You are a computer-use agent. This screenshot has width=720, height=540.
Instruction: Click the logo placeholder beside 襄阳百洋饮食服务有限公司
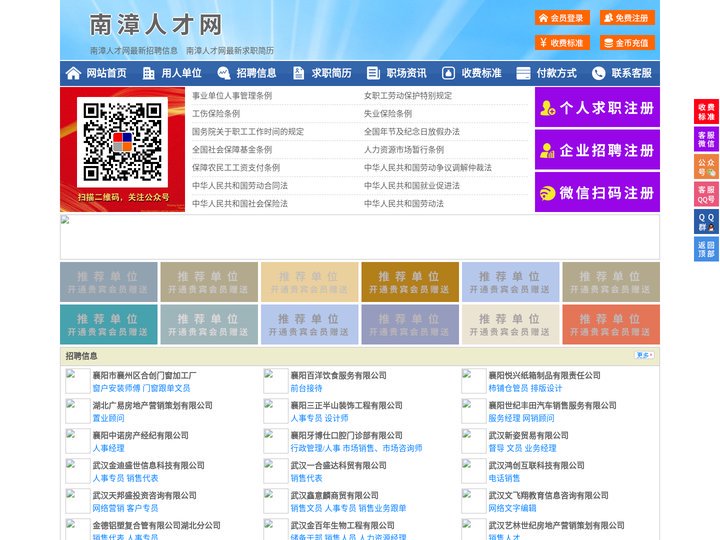(276, 381)
